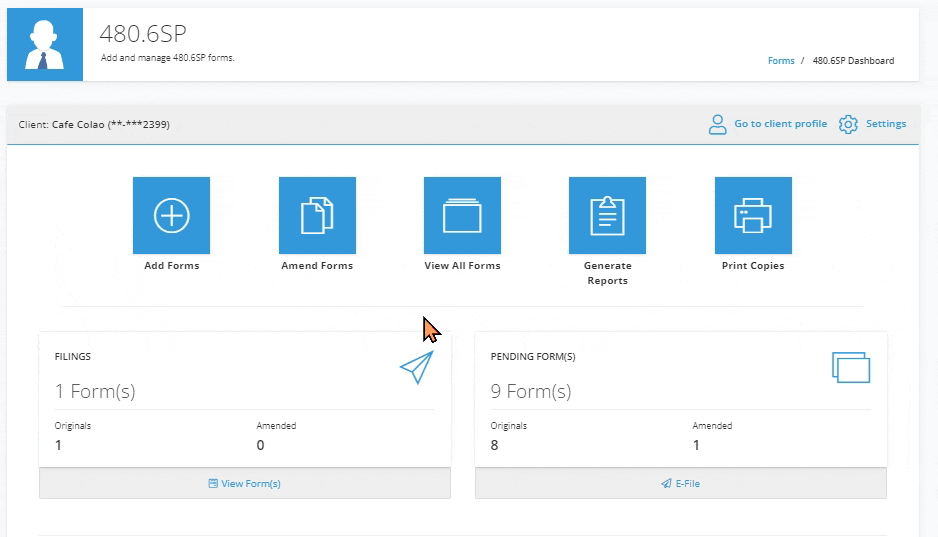
Task: Open the Generate Reports clipboard icon
Action: click(607, 215)
